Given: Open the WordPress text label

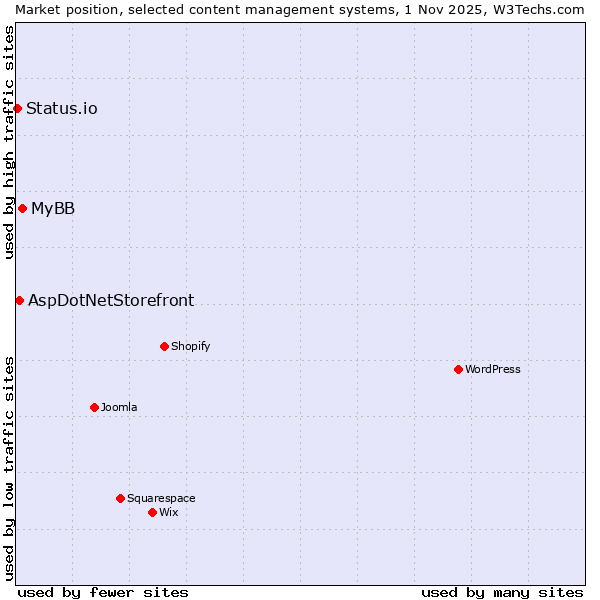Looking at the screenshot, I should point(493,369).
